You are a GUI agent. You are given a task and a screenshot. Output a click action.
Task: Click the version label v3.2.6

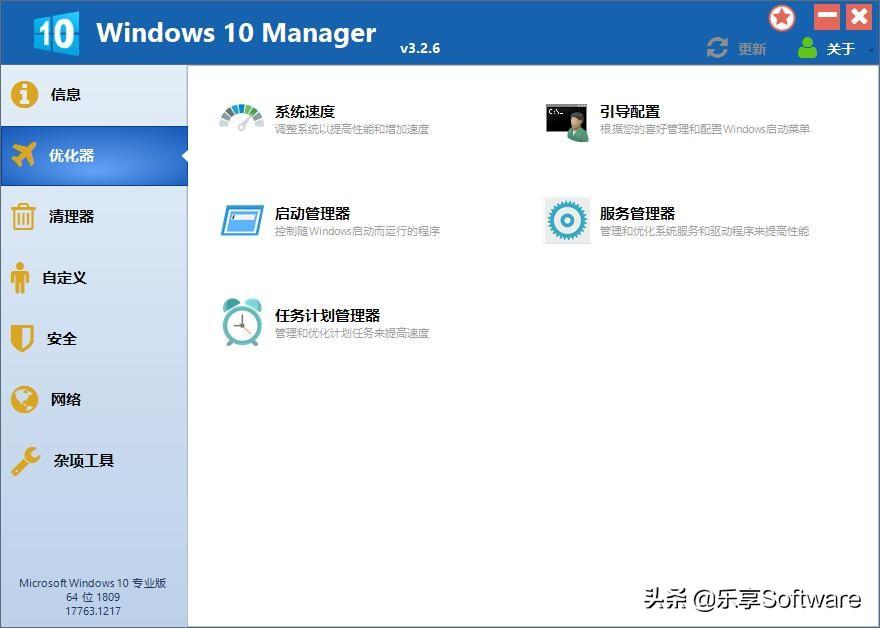tap(420, 48)
